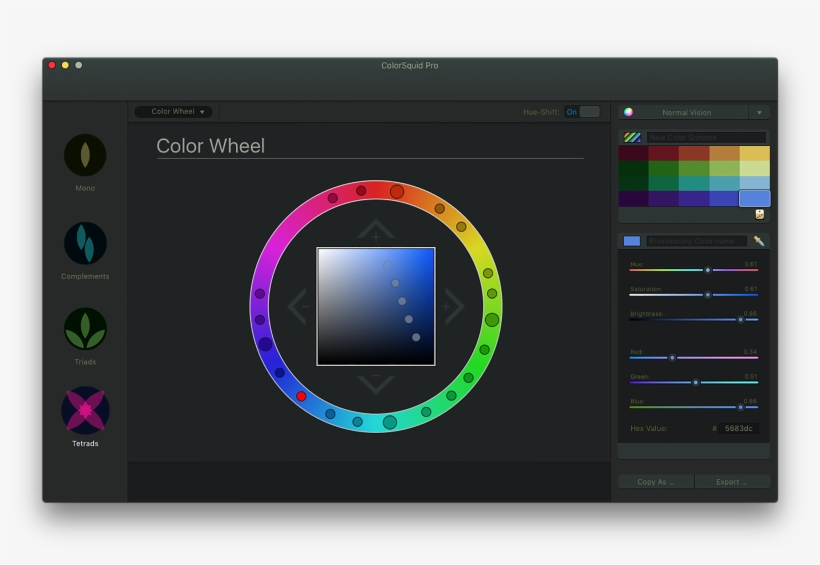The image size is (820, 565).
Task: Click the right chevron beside the color square
Action: pyautogui.click(x=453, y=307)
